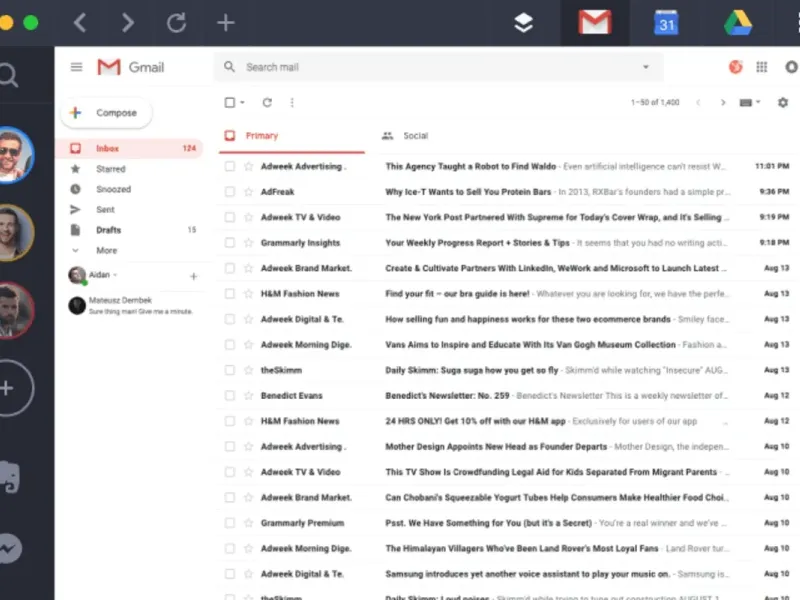Click the yellow minimize window dot
This screenshot has height=600, width=800.
pyautogui.click(x=5, y=23)
